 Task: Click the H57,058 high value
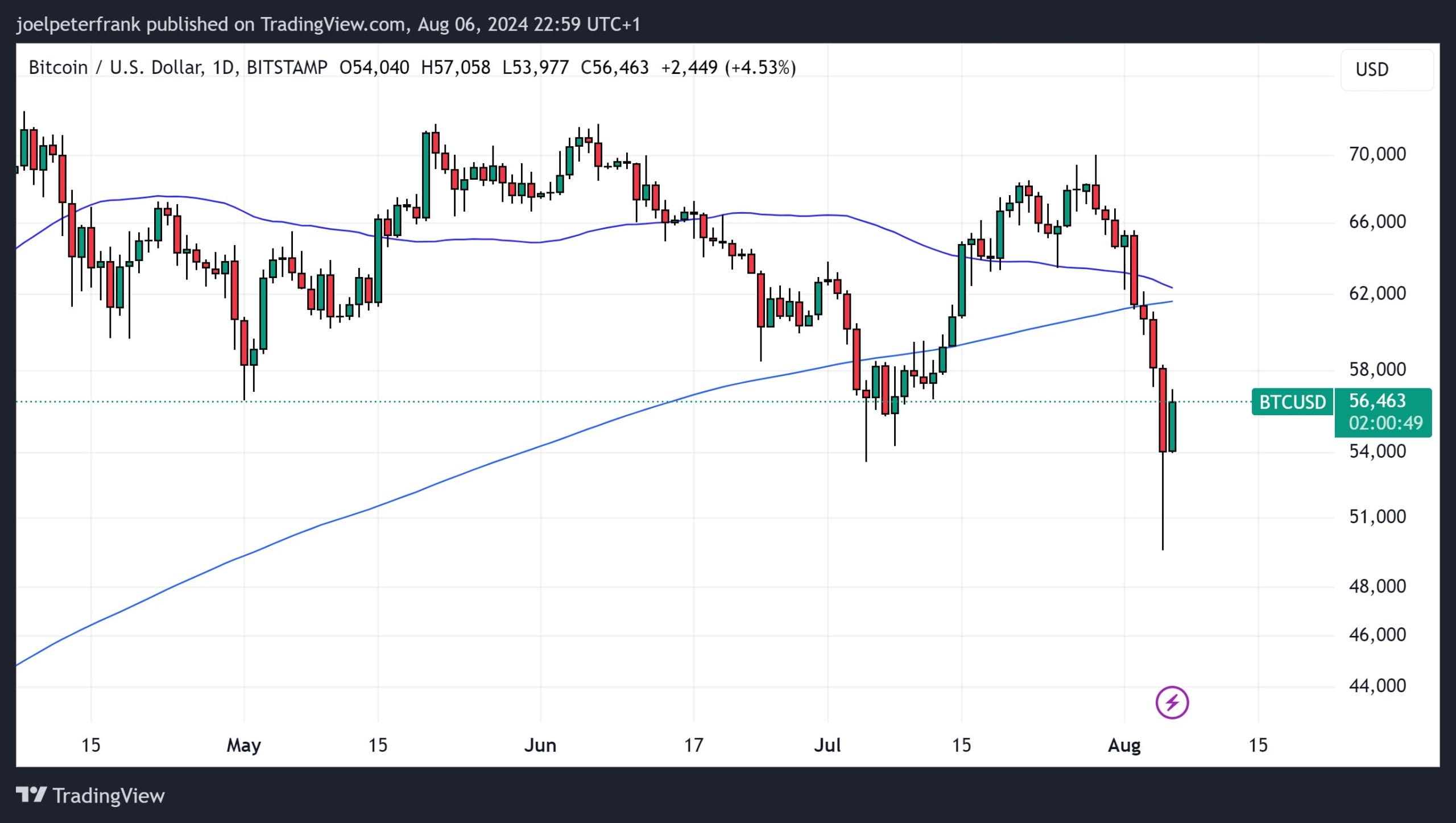[456, 68]
